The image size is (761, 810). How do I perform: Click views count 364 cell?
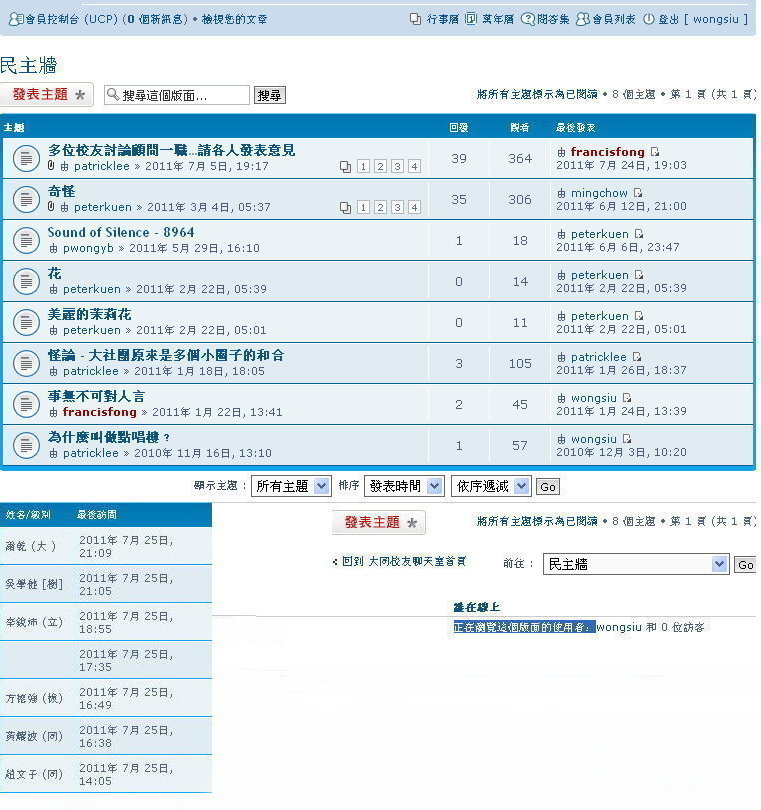pyautogui.click(x=520, y=159)
